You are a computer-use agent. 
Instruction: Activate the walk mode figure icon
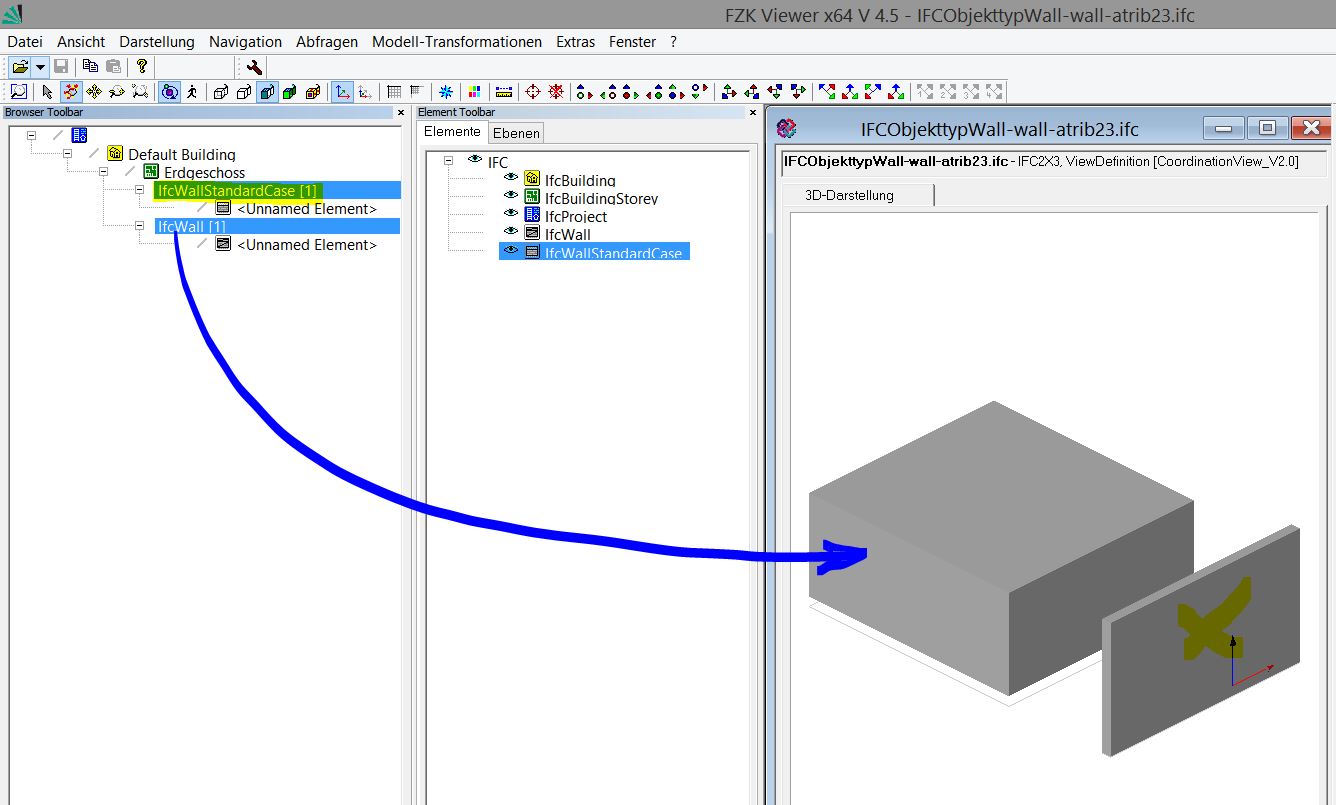point(191,92)
